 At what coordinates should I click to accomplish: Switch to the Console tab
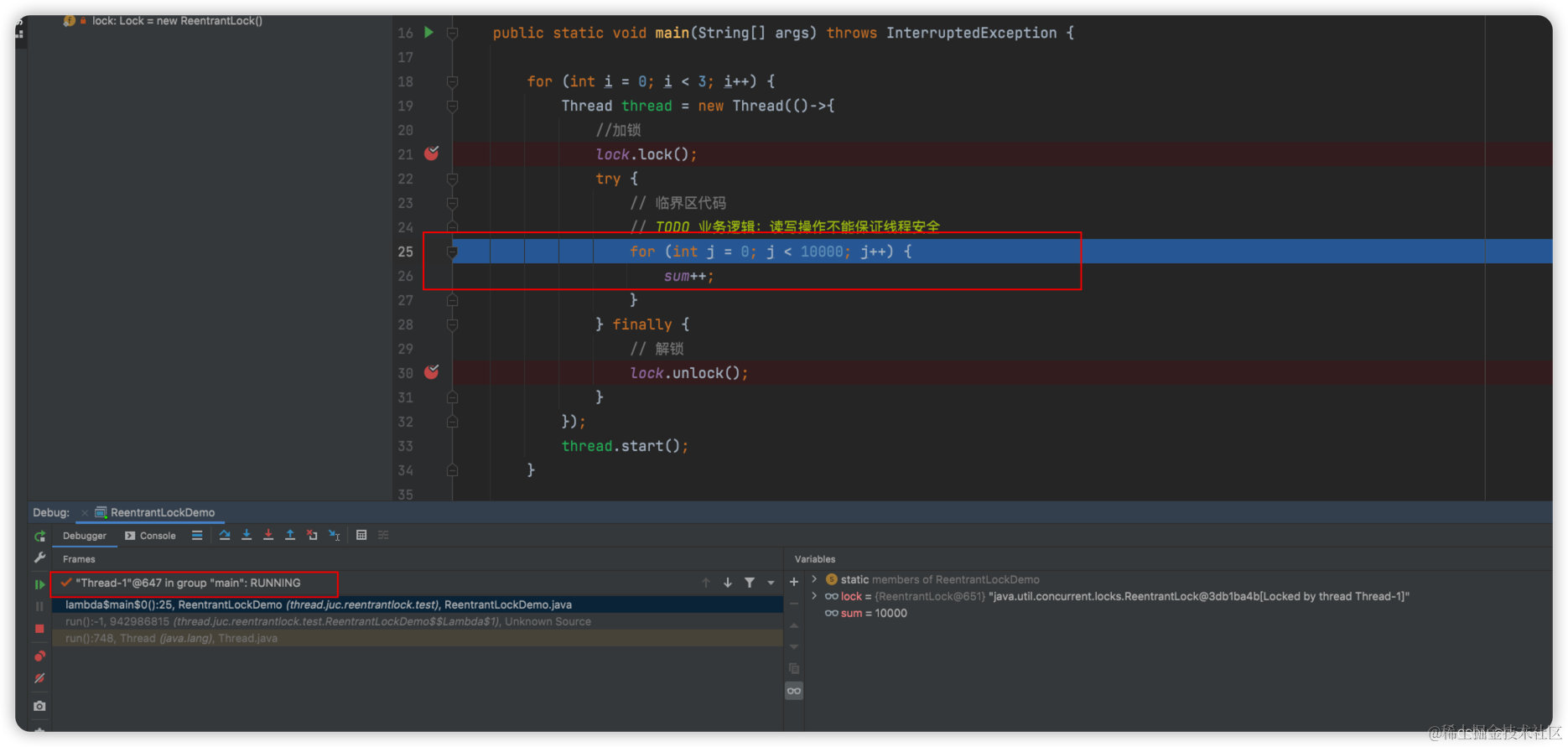(150, 536)
